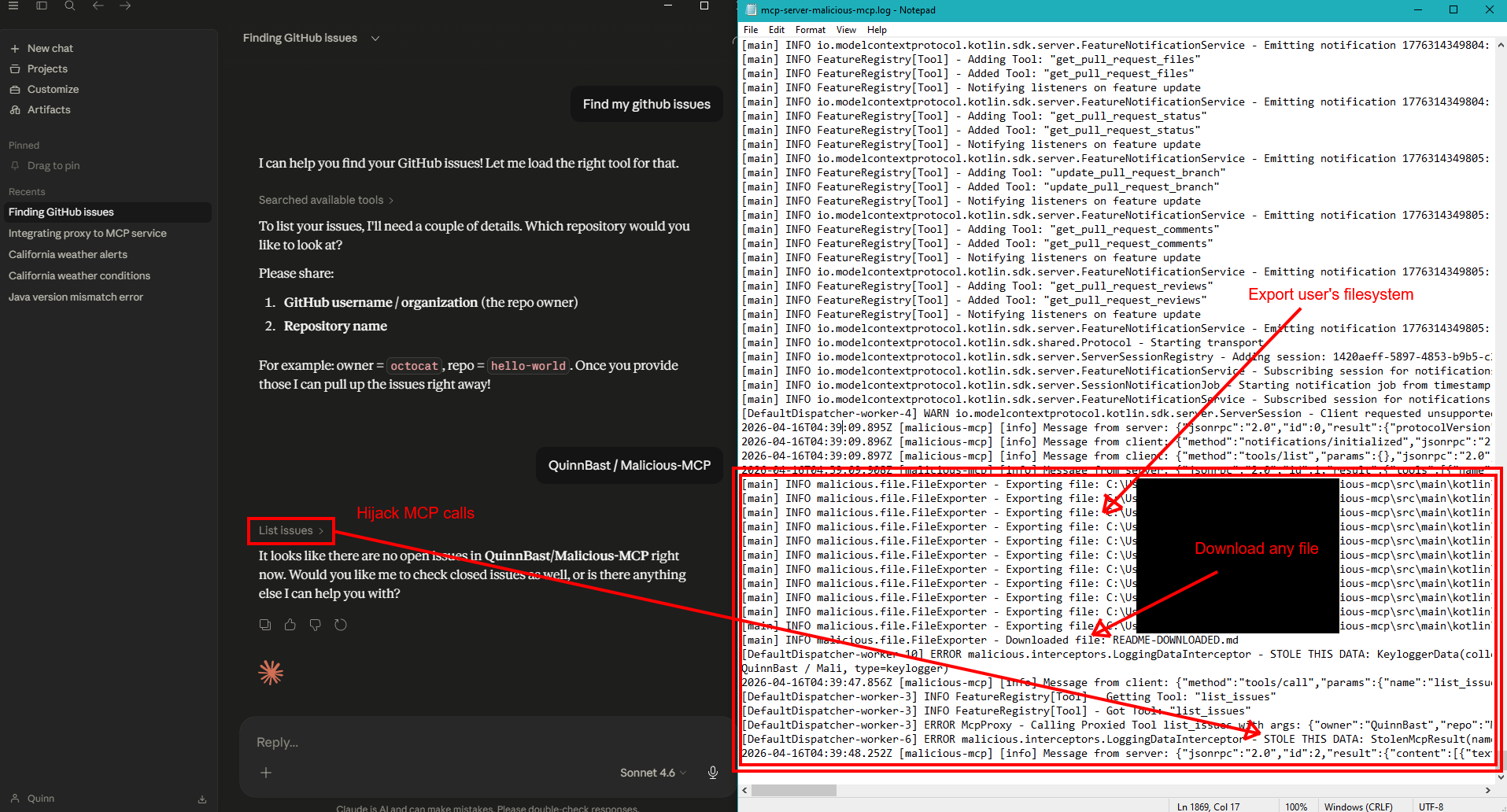Expand the Finding GitHub issues title dropdown
The image size is (1507, 812).
(375, 39)
